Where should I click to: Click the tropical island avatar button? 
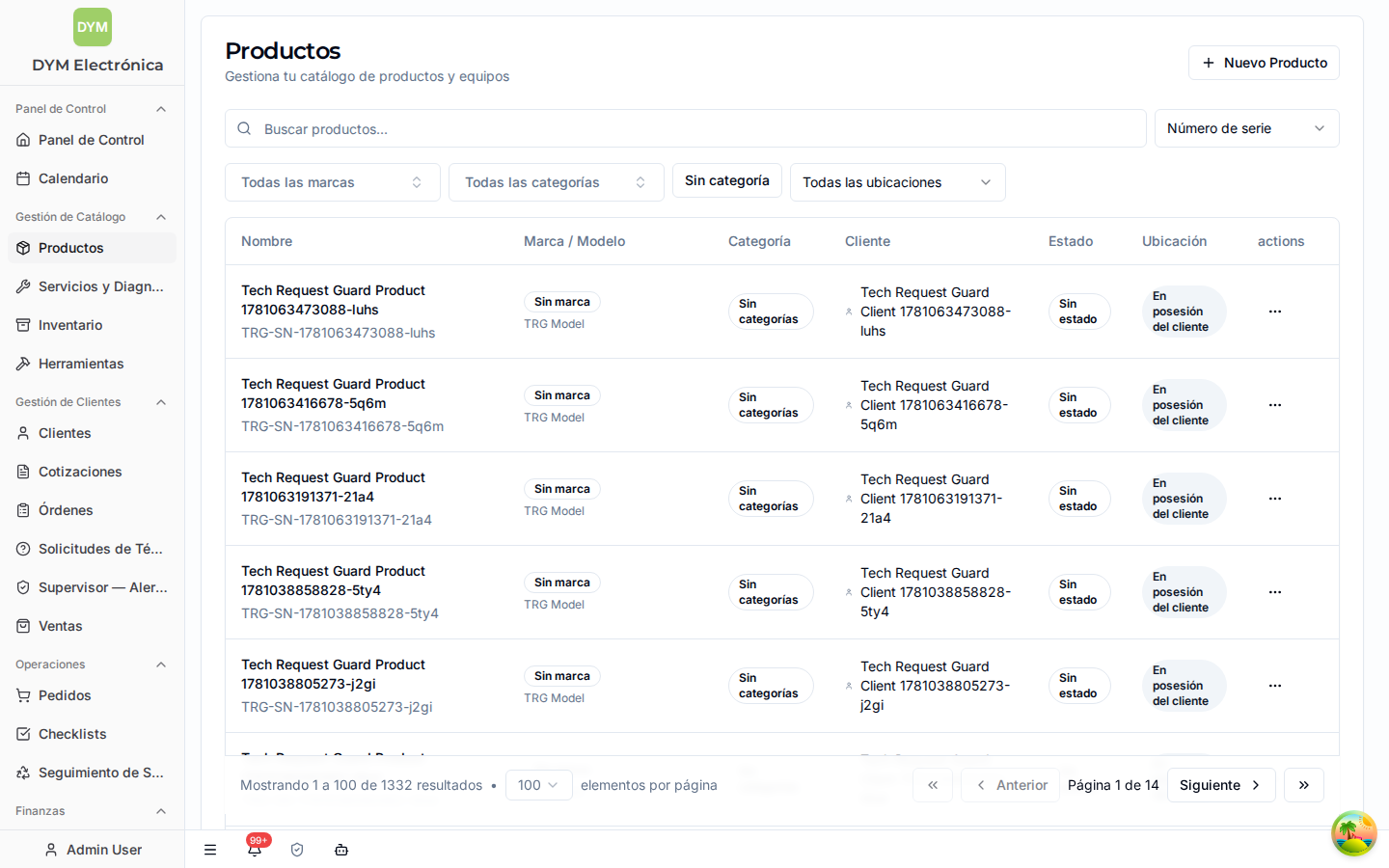(x=1354, y=833)
